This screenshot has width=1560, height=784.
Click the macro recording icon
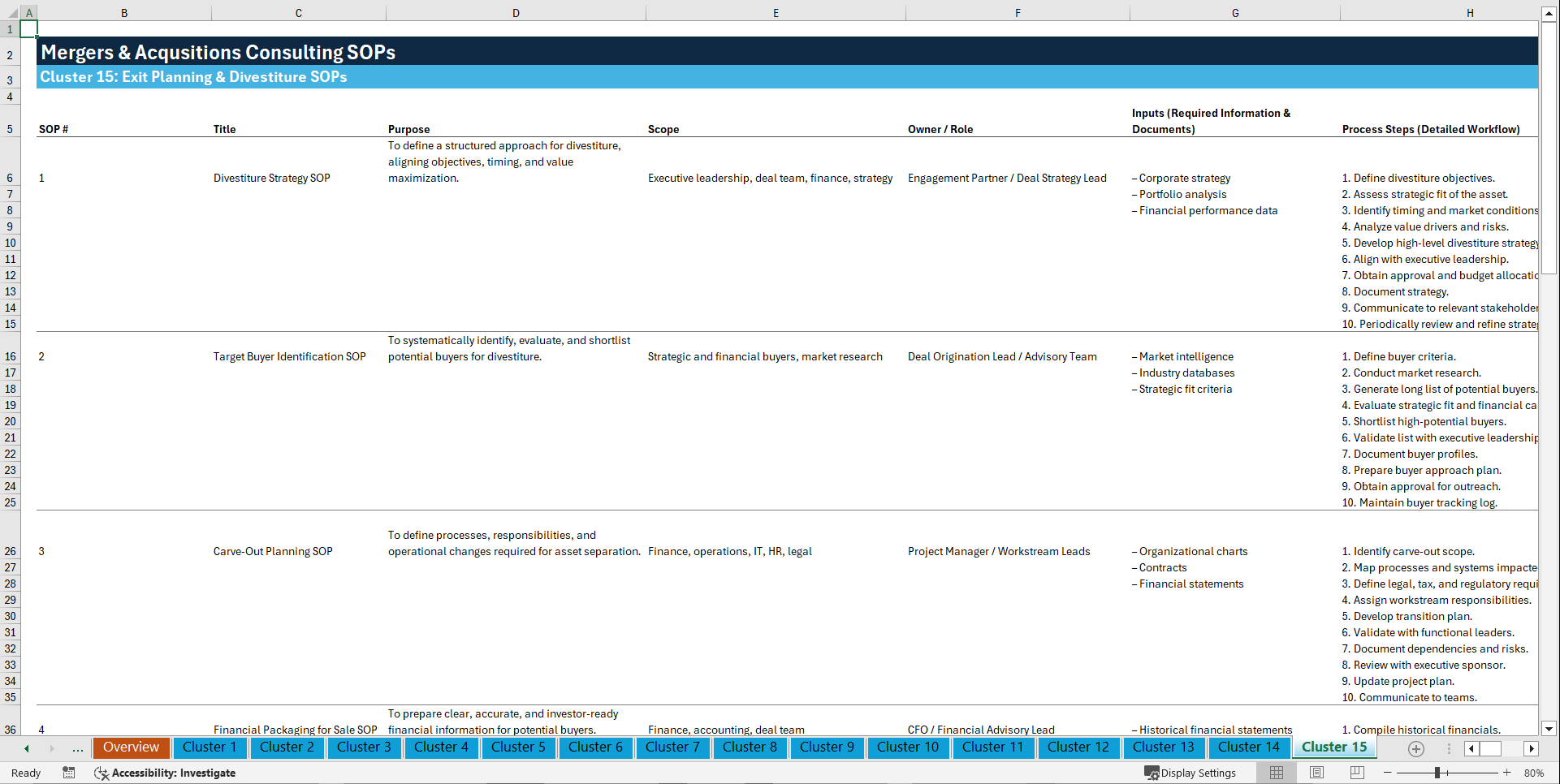[69, 773]
